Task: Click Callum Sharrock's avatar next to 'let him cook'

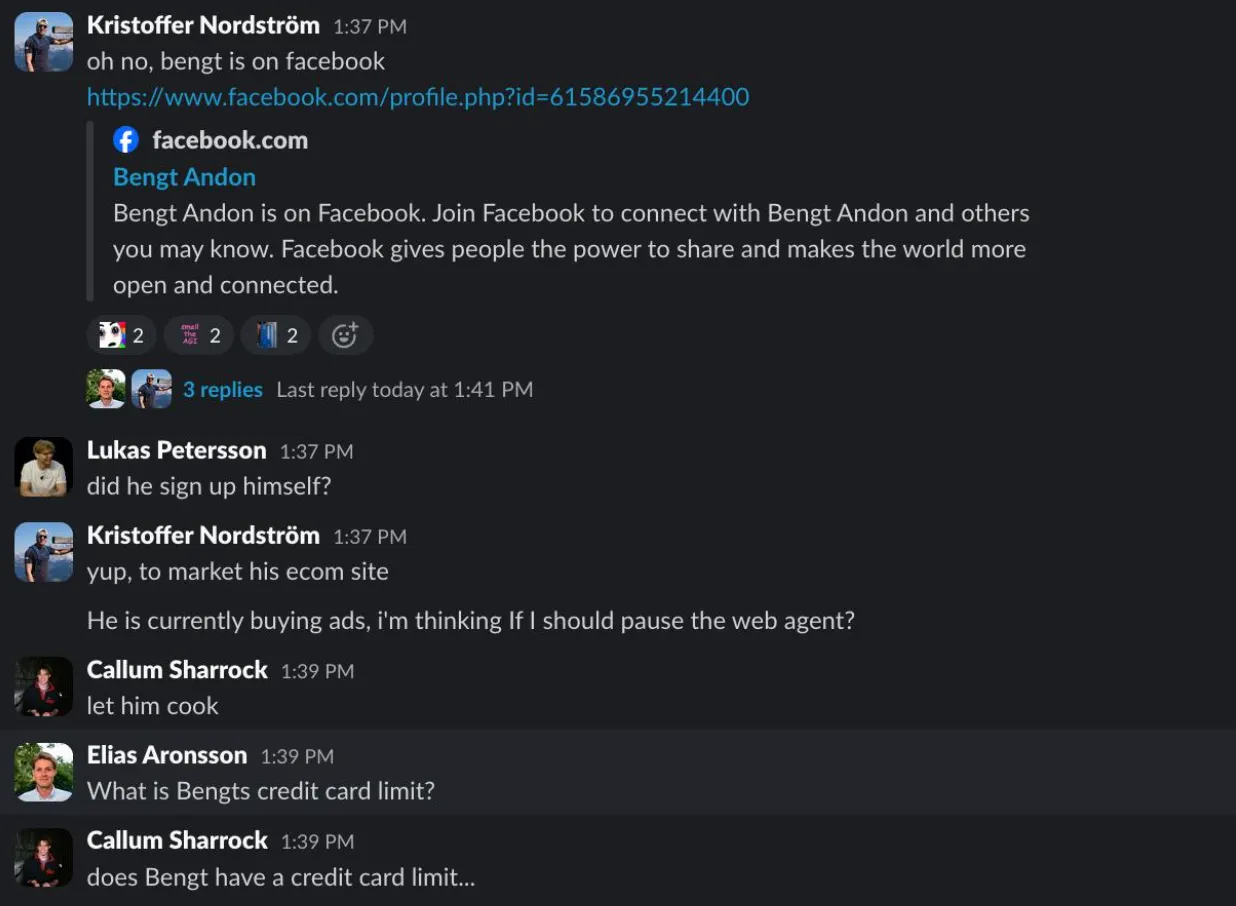Action: (42, 686)
